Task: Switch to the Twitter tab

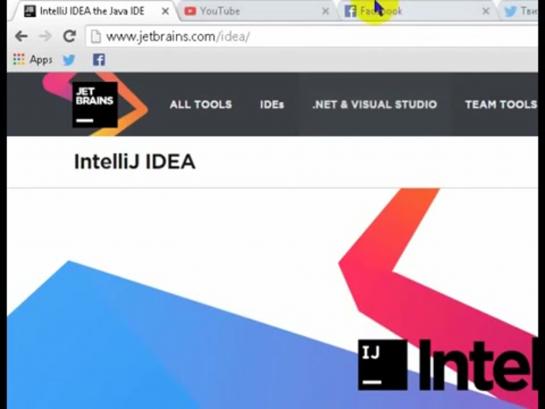Action: (520, 11)
